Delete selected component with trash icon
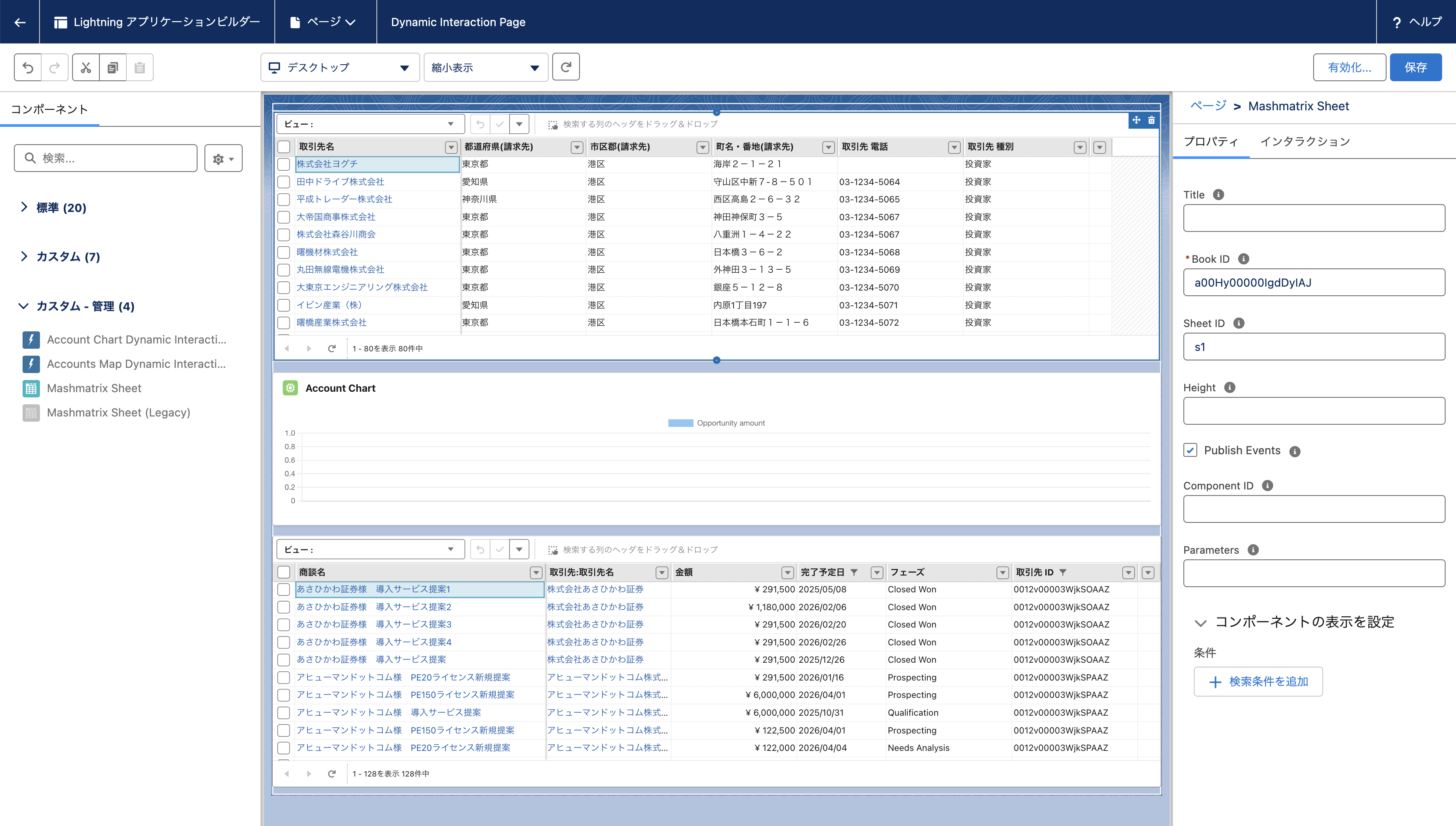The width and height of the screenshot is (1456, 826). (x=1151, y=120)
